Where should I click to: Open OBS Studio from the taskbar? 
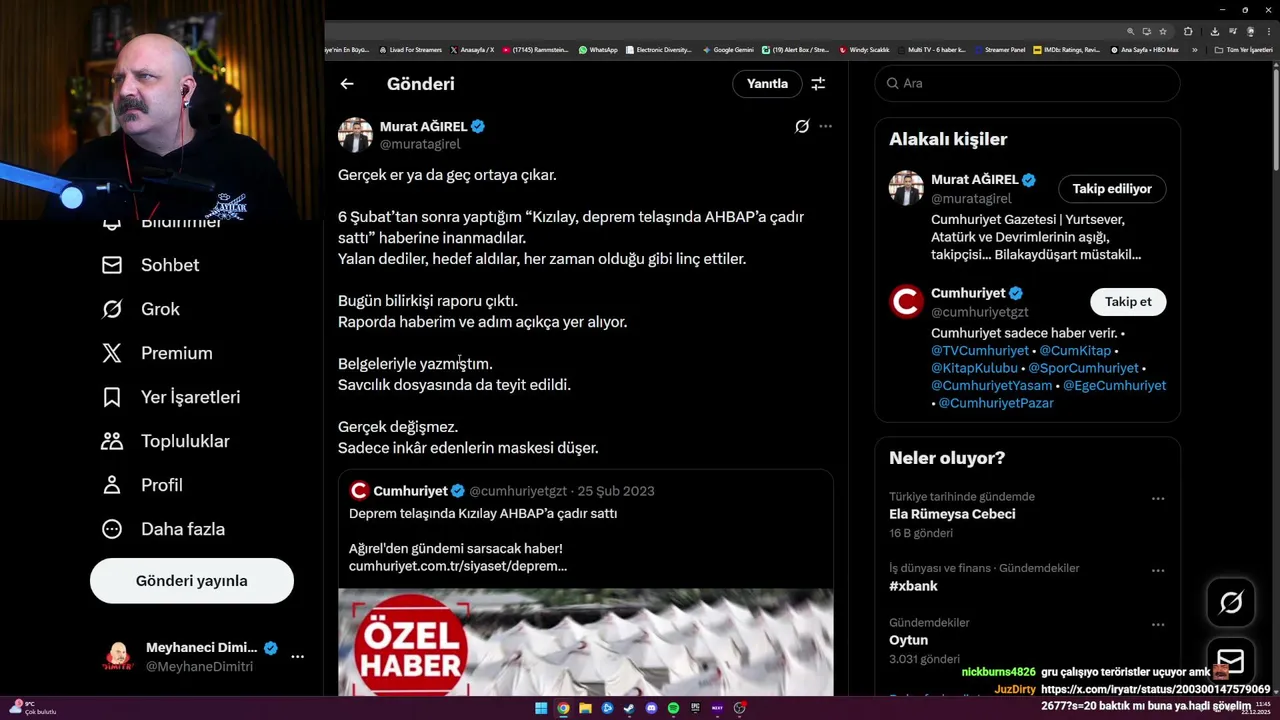739,708
